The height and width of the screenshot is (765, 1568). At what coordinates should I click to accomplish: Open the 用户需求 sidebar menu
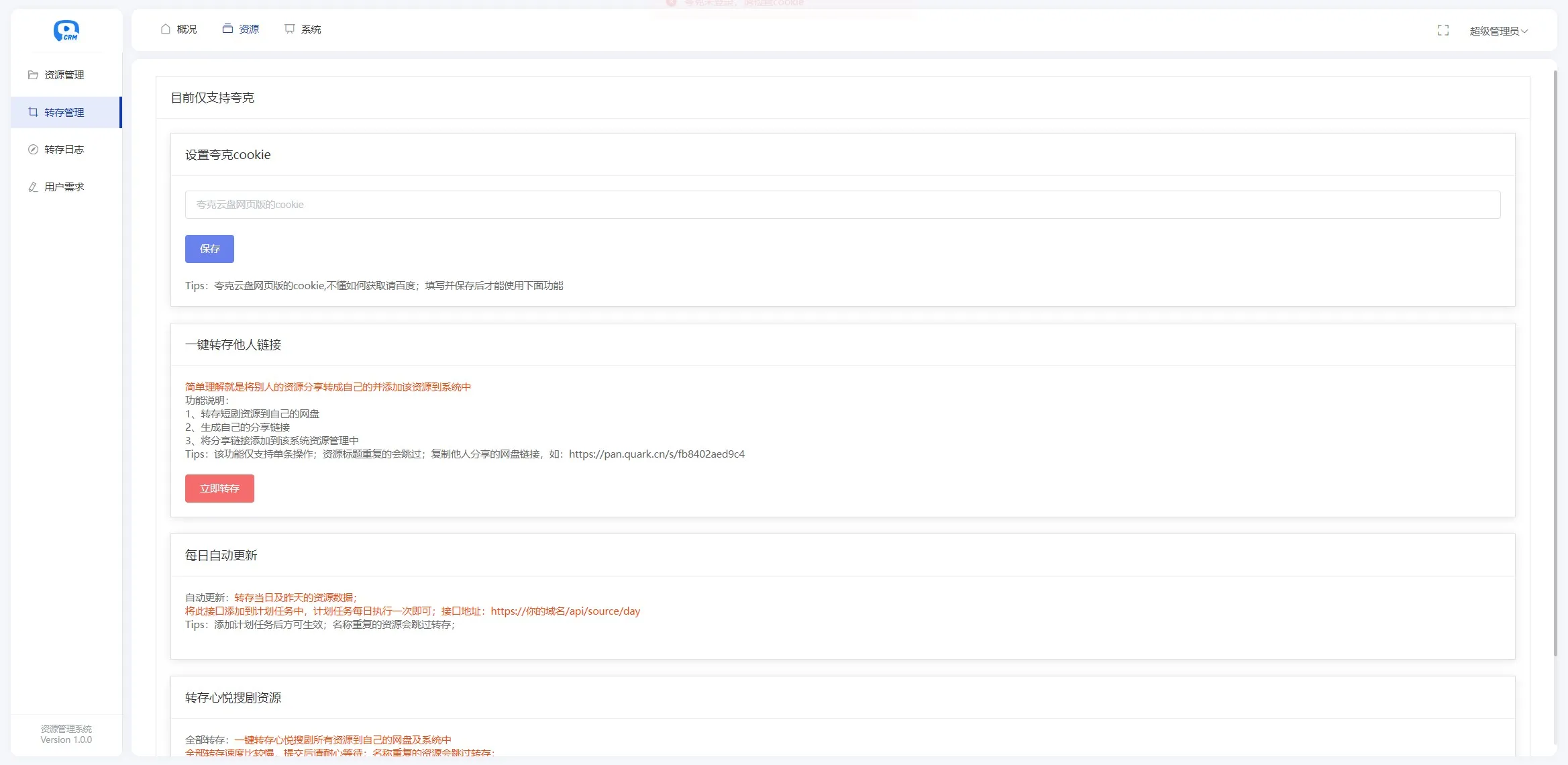pos(64,187)
